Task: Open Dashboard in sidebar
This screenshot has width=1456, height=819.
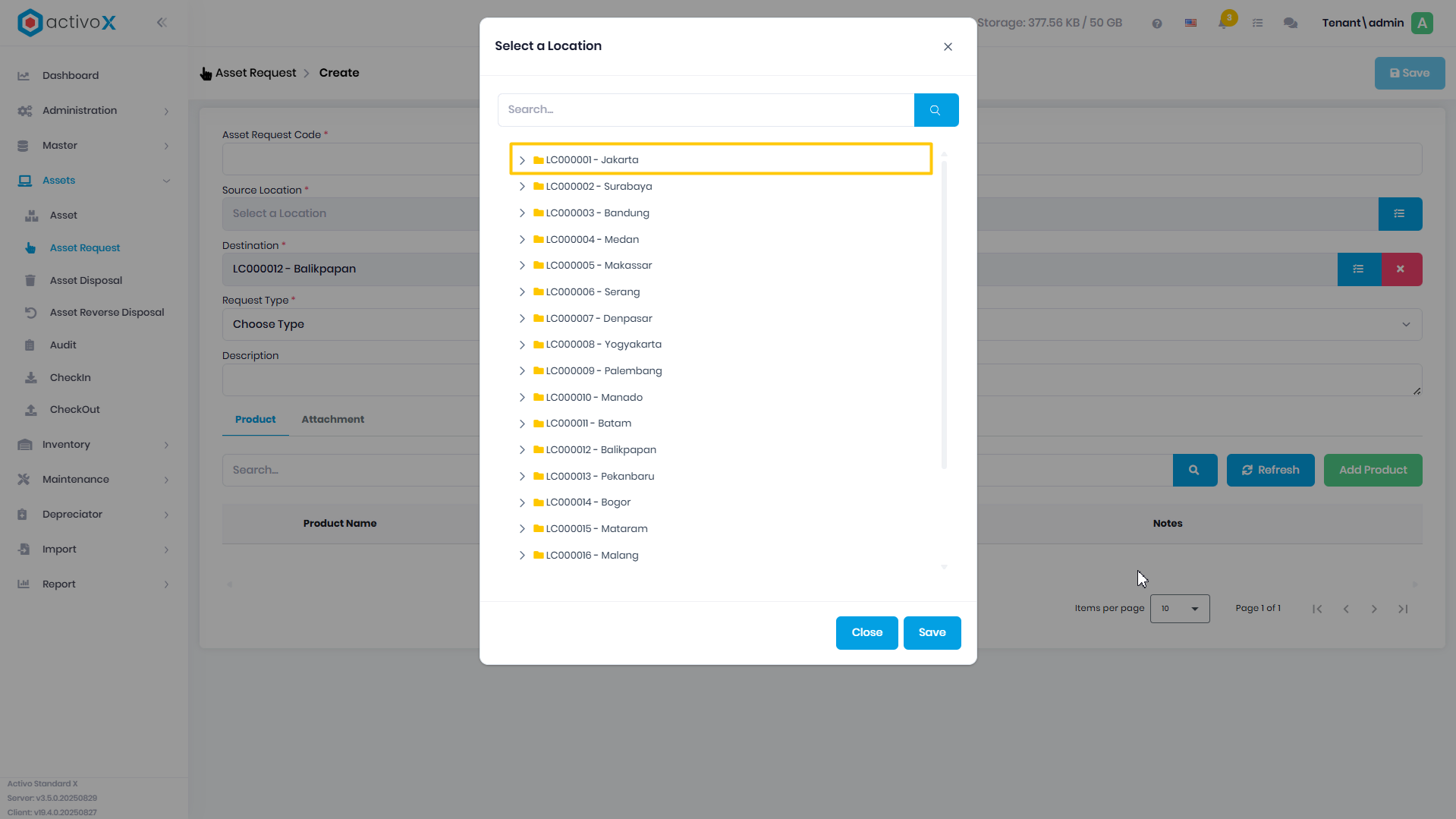Action: [71, 76]
